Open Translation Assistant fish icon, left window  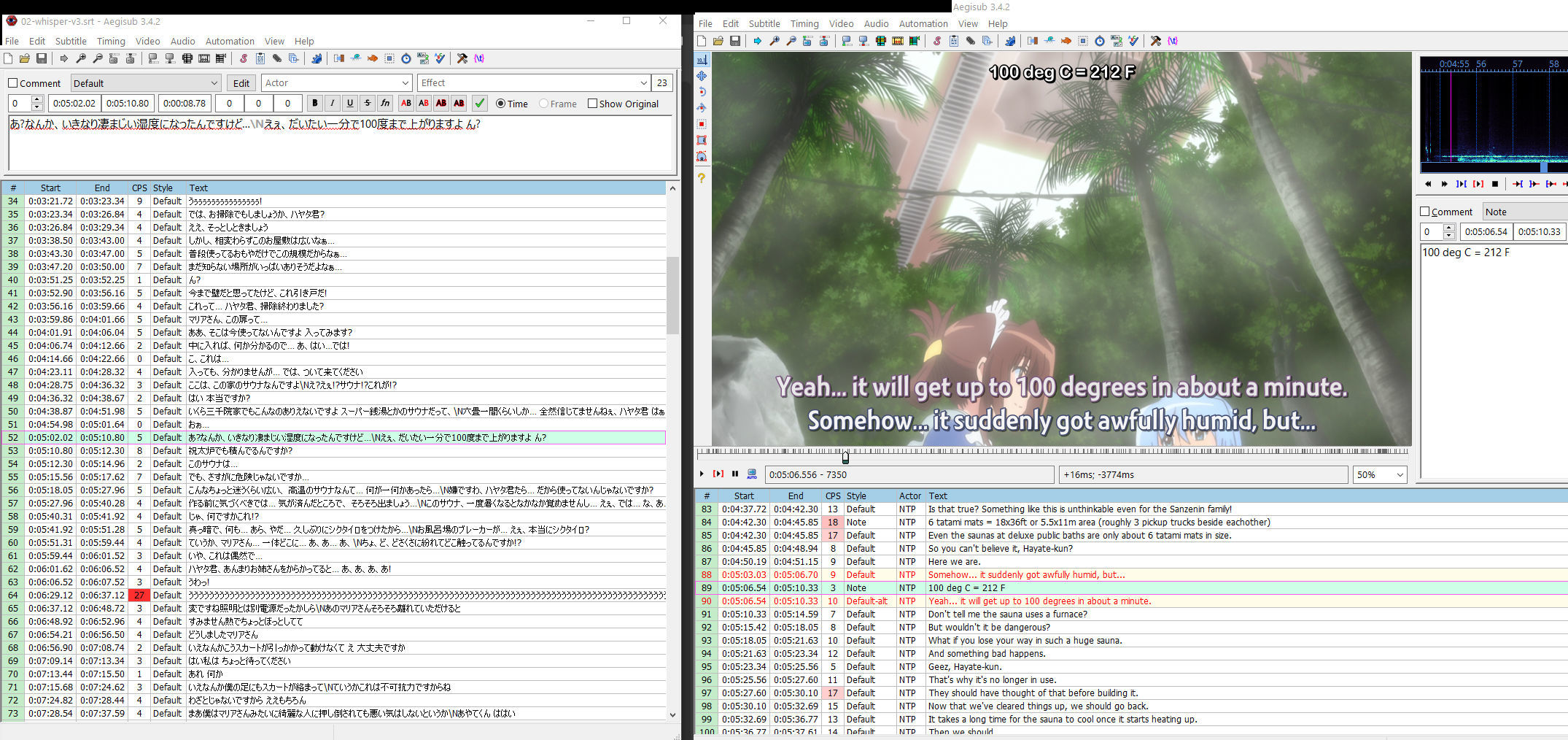click(x=373, y=58)
